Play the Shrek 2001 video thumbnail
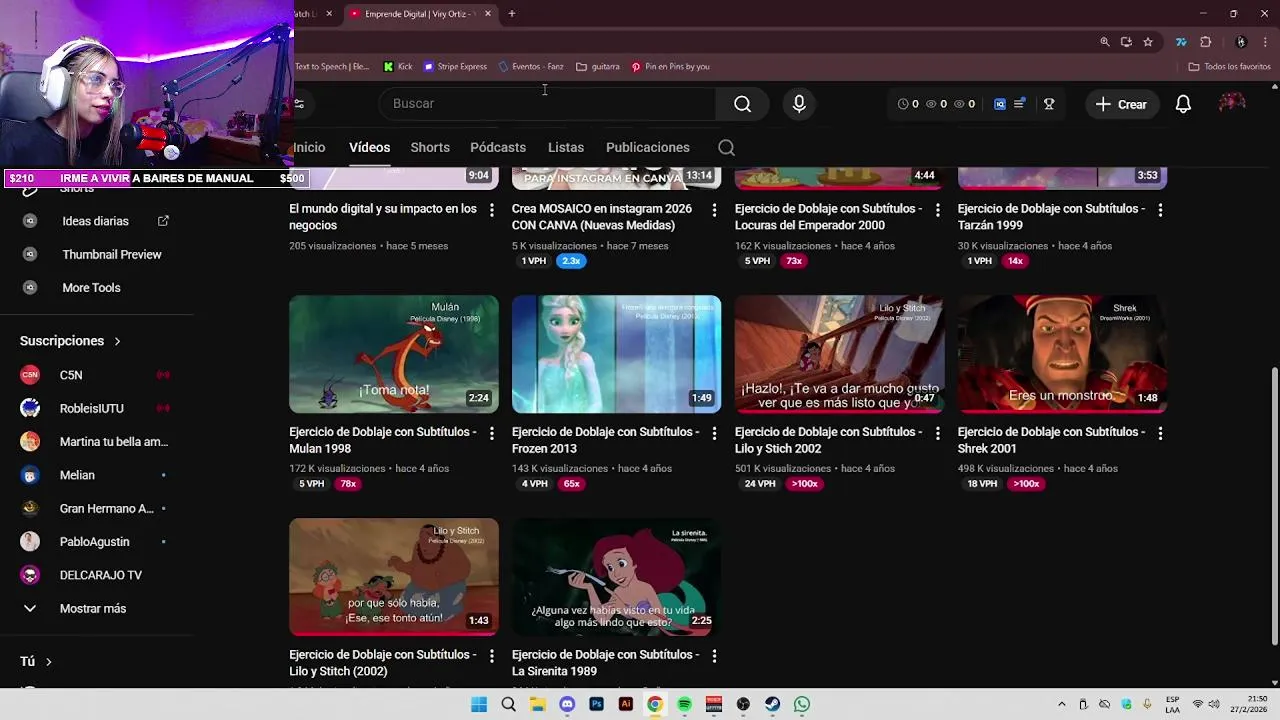The height and width of the screenshot is (720, 1280). coord(1062,354)
